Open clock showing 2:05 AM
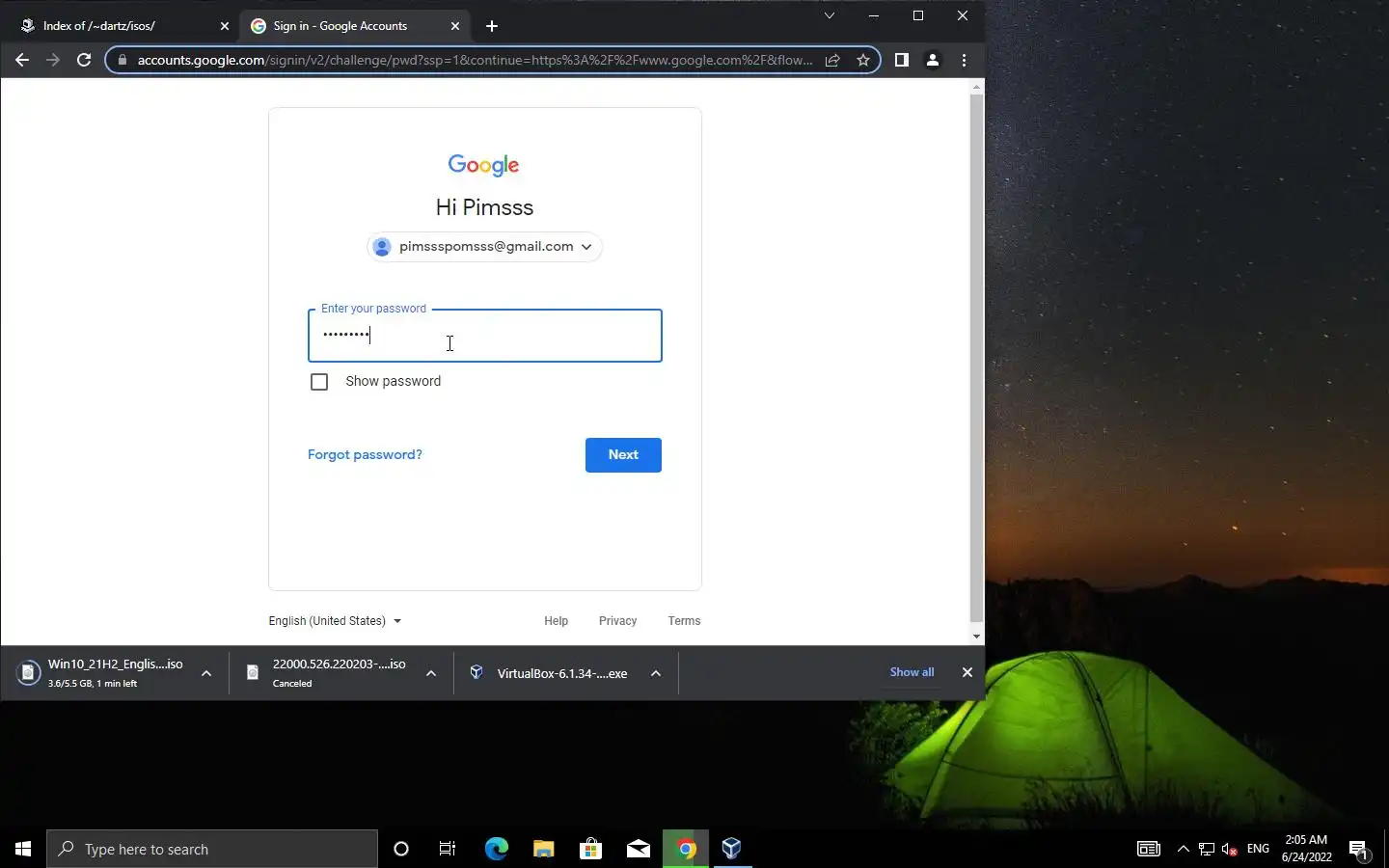This screenshot has width=1389, height=868. 1307,849
